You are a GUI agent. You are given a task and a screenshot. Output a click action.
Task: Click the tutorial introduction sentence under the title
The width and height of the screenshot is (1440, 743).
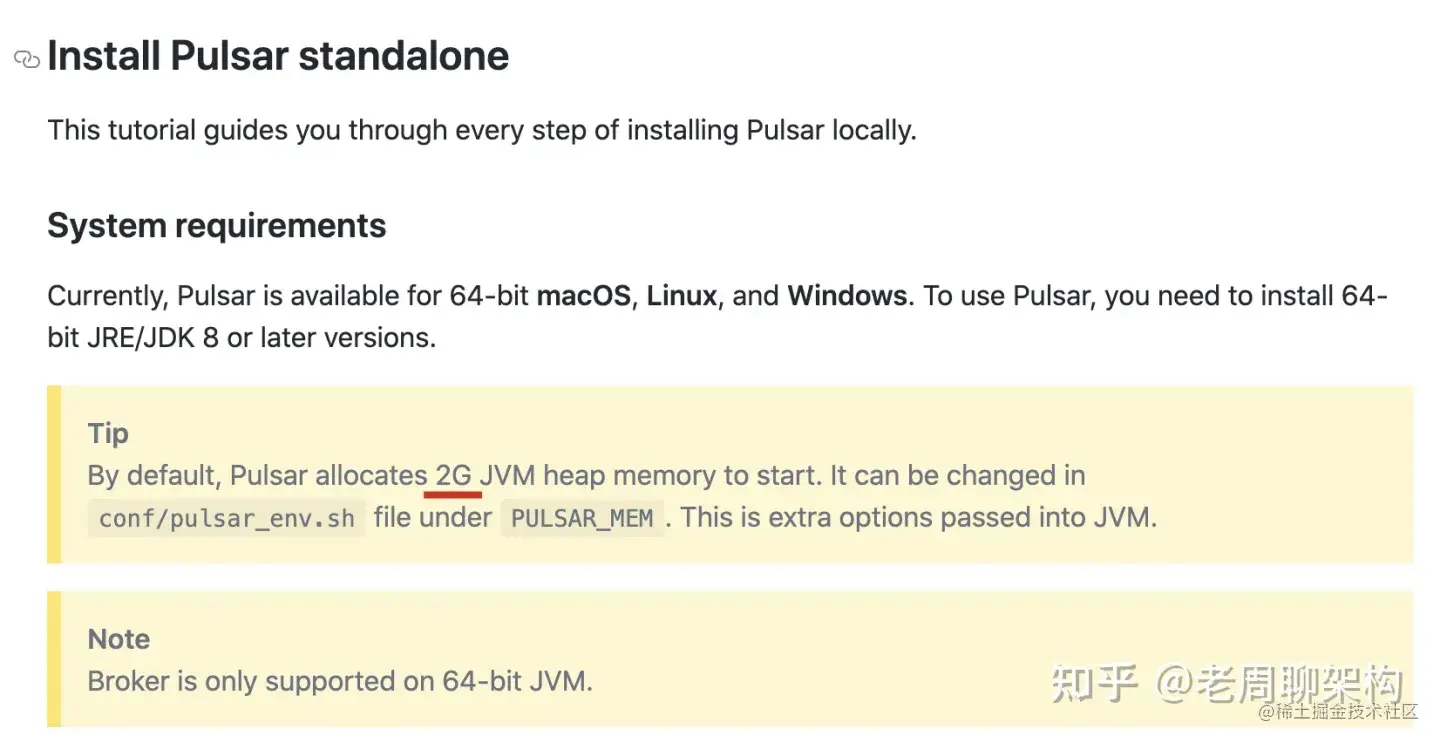[x=482, y=130]
